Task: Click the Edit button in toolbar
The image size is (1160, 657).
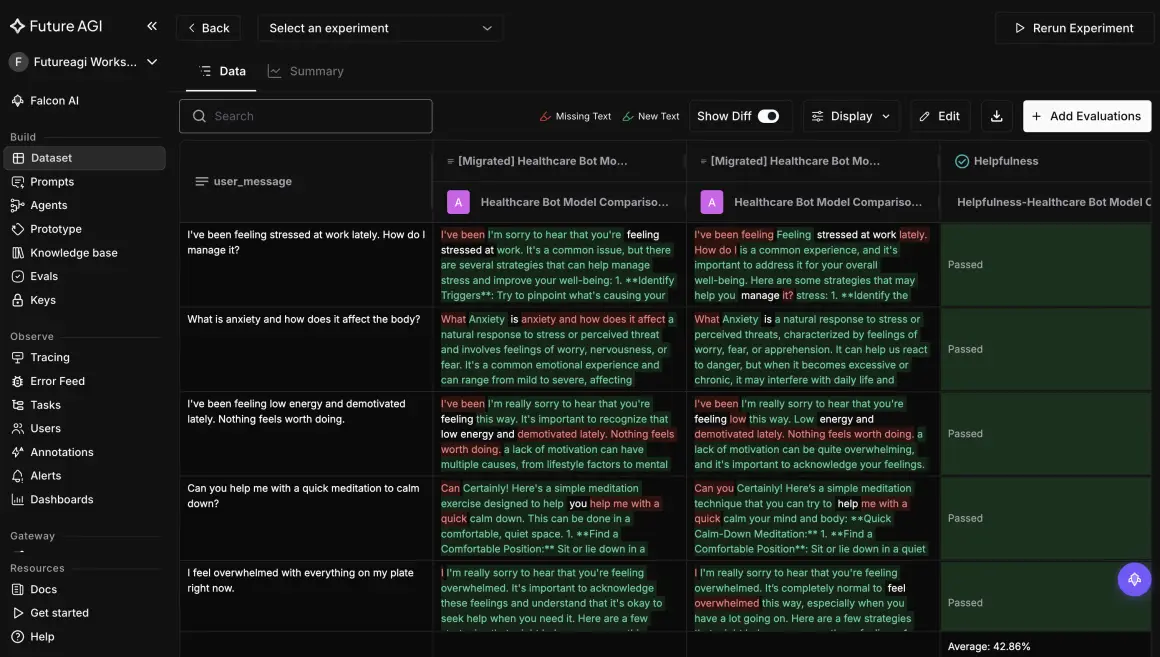Action: pyautogui.click(x=940, y=116)
